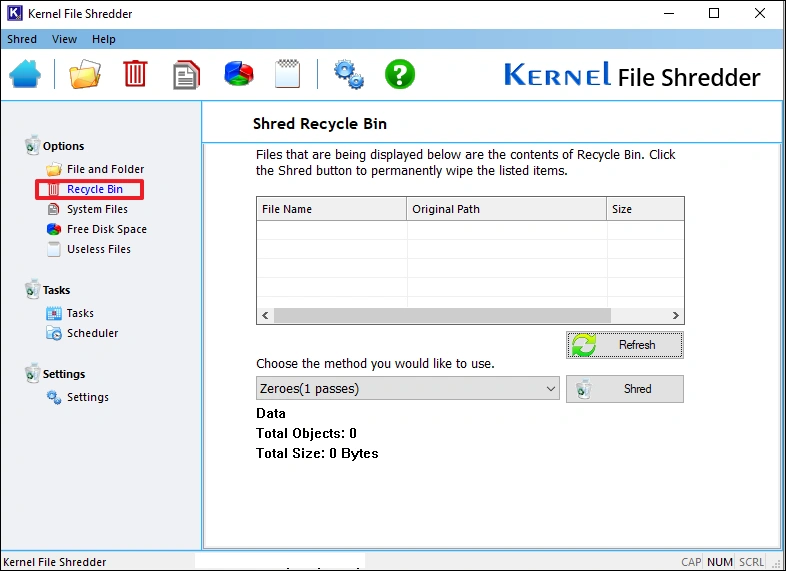
Task: Select the System Files toolbar icon
Action: pyautogui.click(x=186, y=75)
